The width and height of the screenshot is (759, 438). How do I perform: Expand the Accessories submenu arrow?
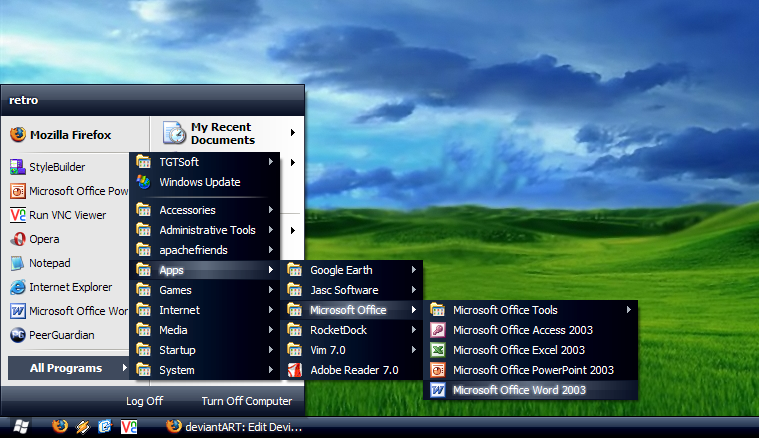pos(271,210)
